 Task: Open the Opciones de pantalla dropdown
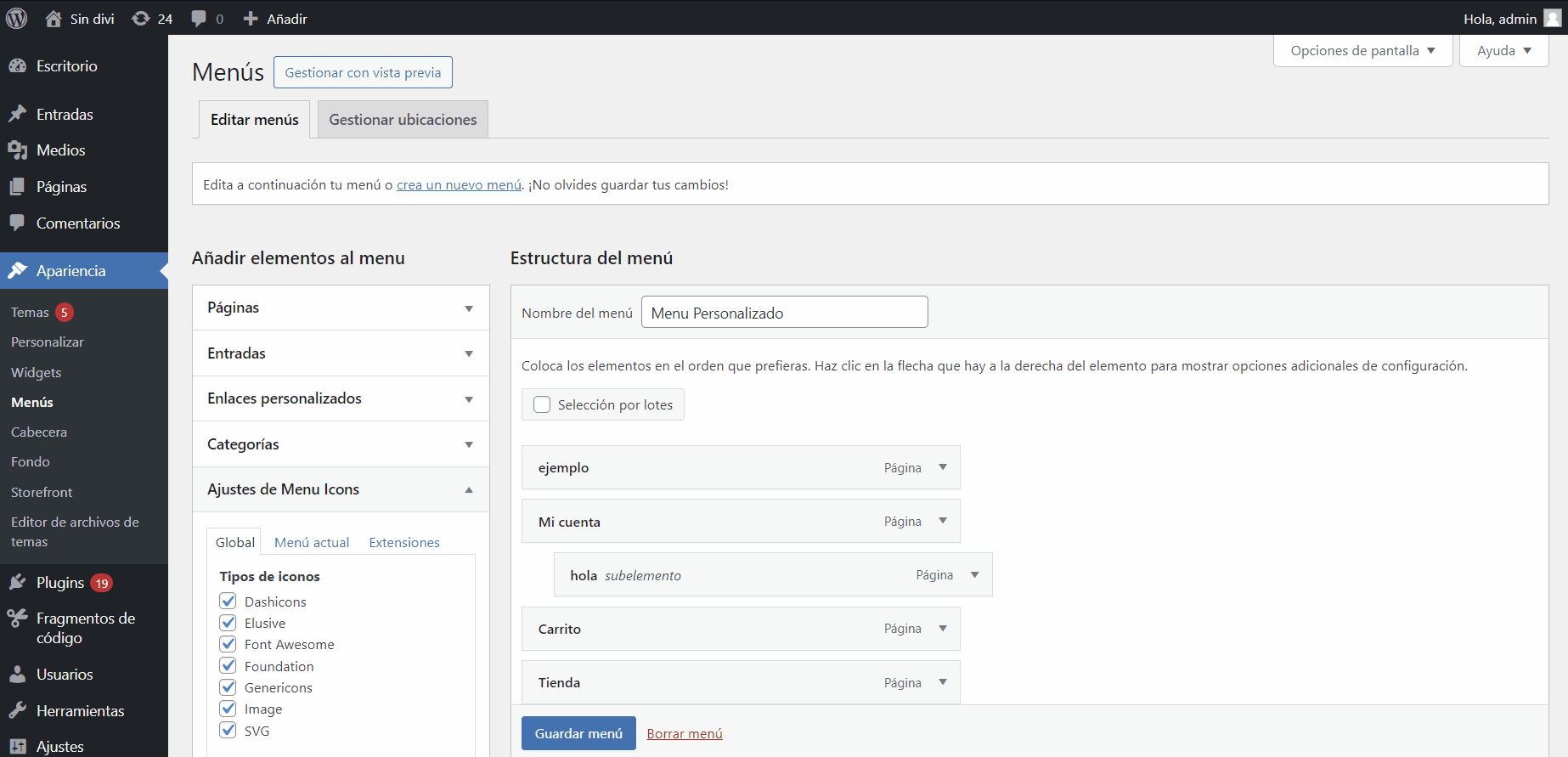pyautogui.click(x=1362, y=51)
